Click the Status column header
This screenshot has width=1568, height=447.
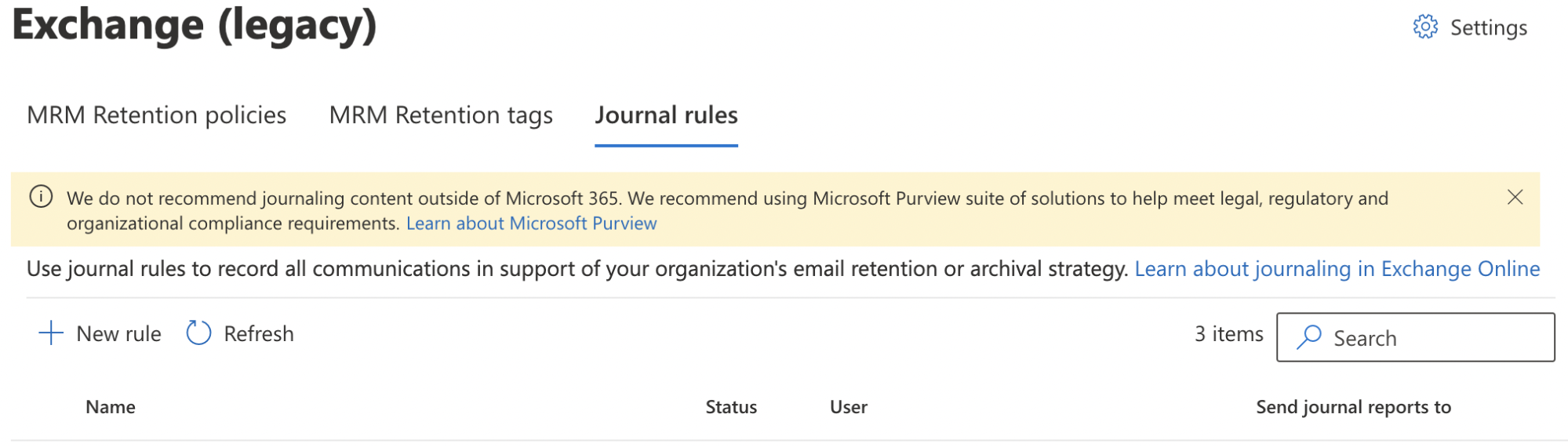pos(731,407)
